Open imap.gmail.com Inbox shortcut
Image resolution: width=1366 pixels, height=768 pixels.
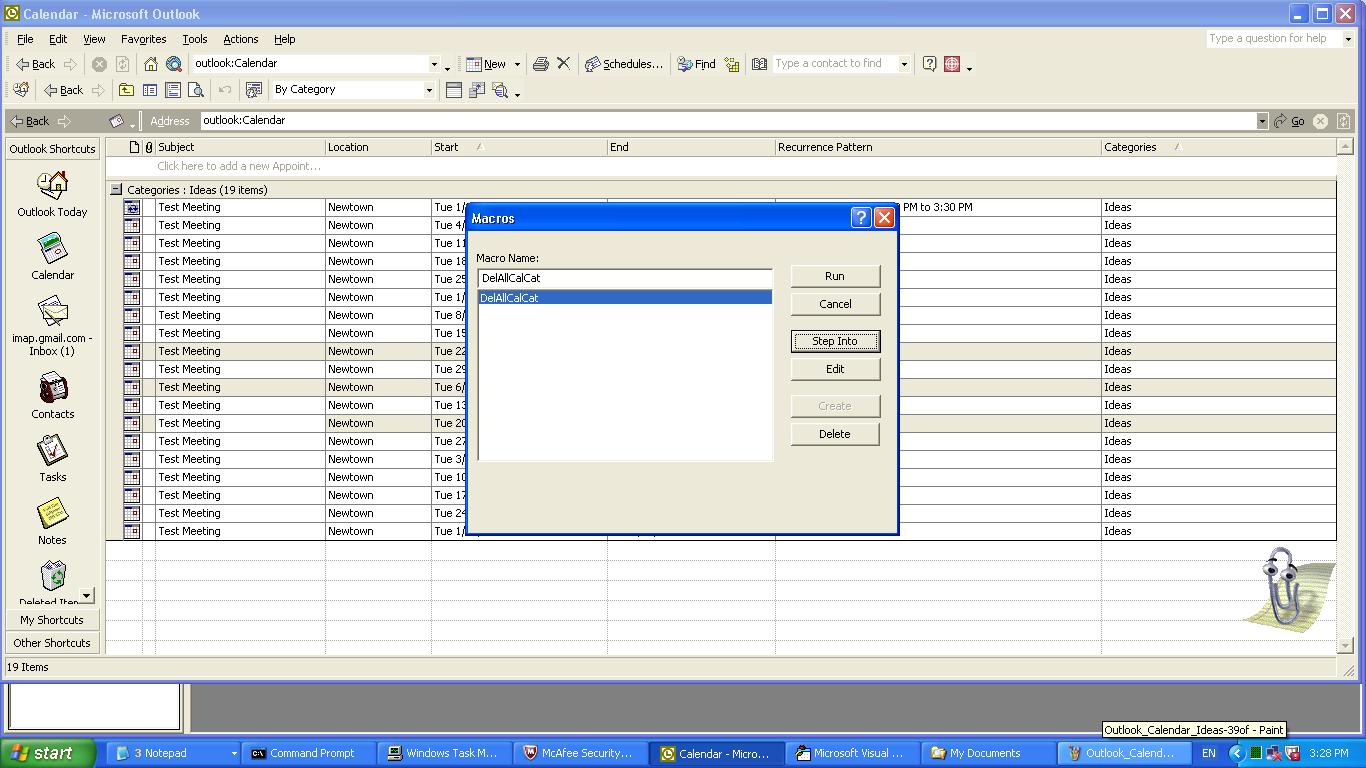[52, 312]
